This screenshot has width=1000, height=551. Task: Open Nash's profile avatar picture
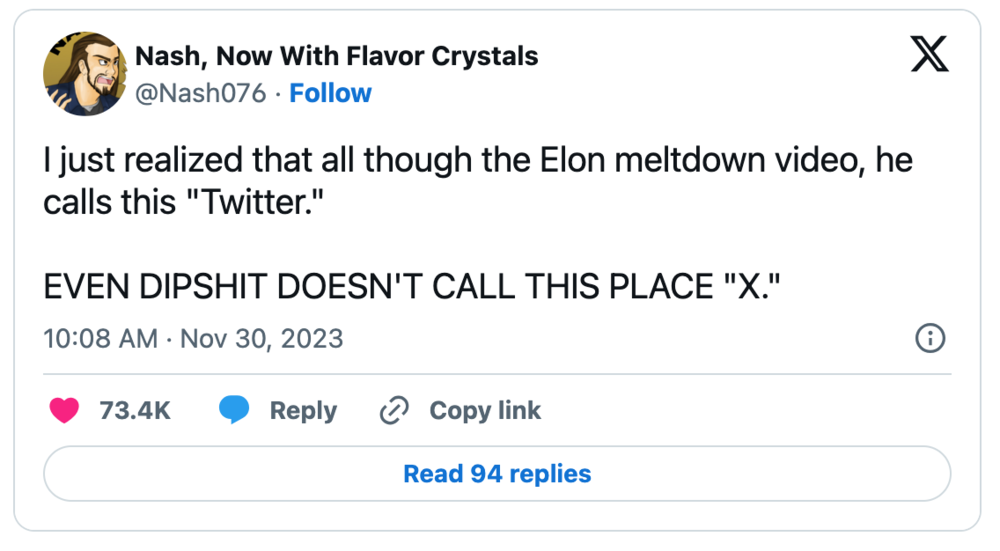pos(82,75)
